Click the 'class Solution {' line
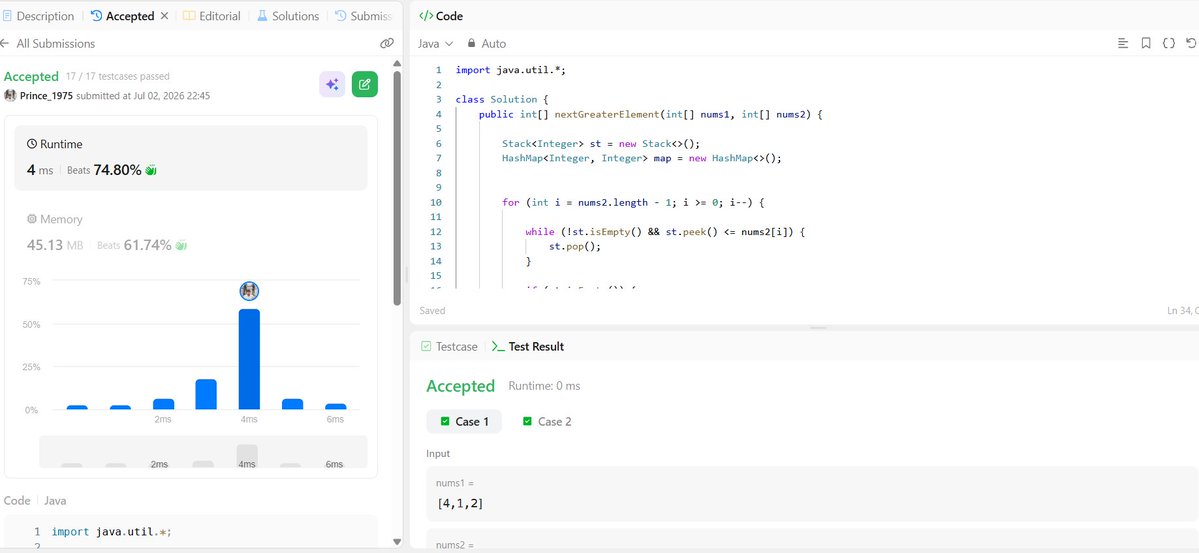This screenshot has width=1199, height=553. click(501, 99)
